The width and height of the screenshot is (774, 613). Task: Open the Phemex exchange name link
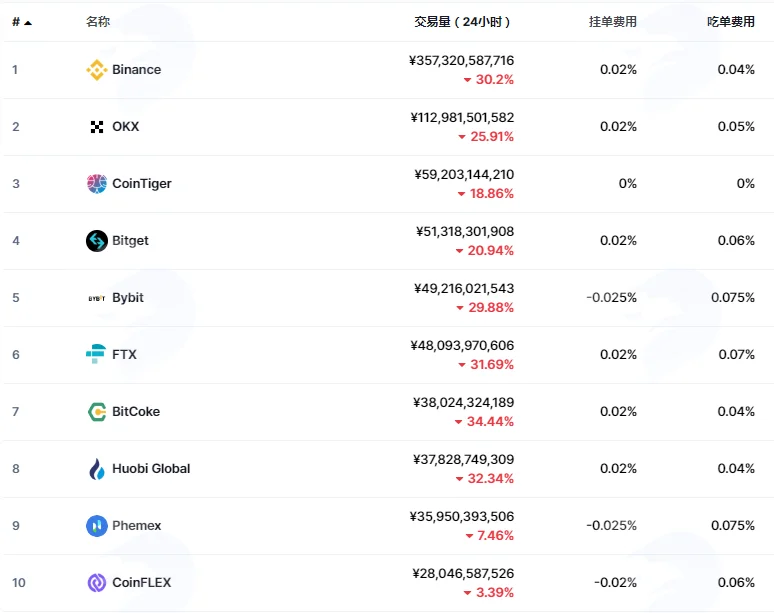[137, 526]
